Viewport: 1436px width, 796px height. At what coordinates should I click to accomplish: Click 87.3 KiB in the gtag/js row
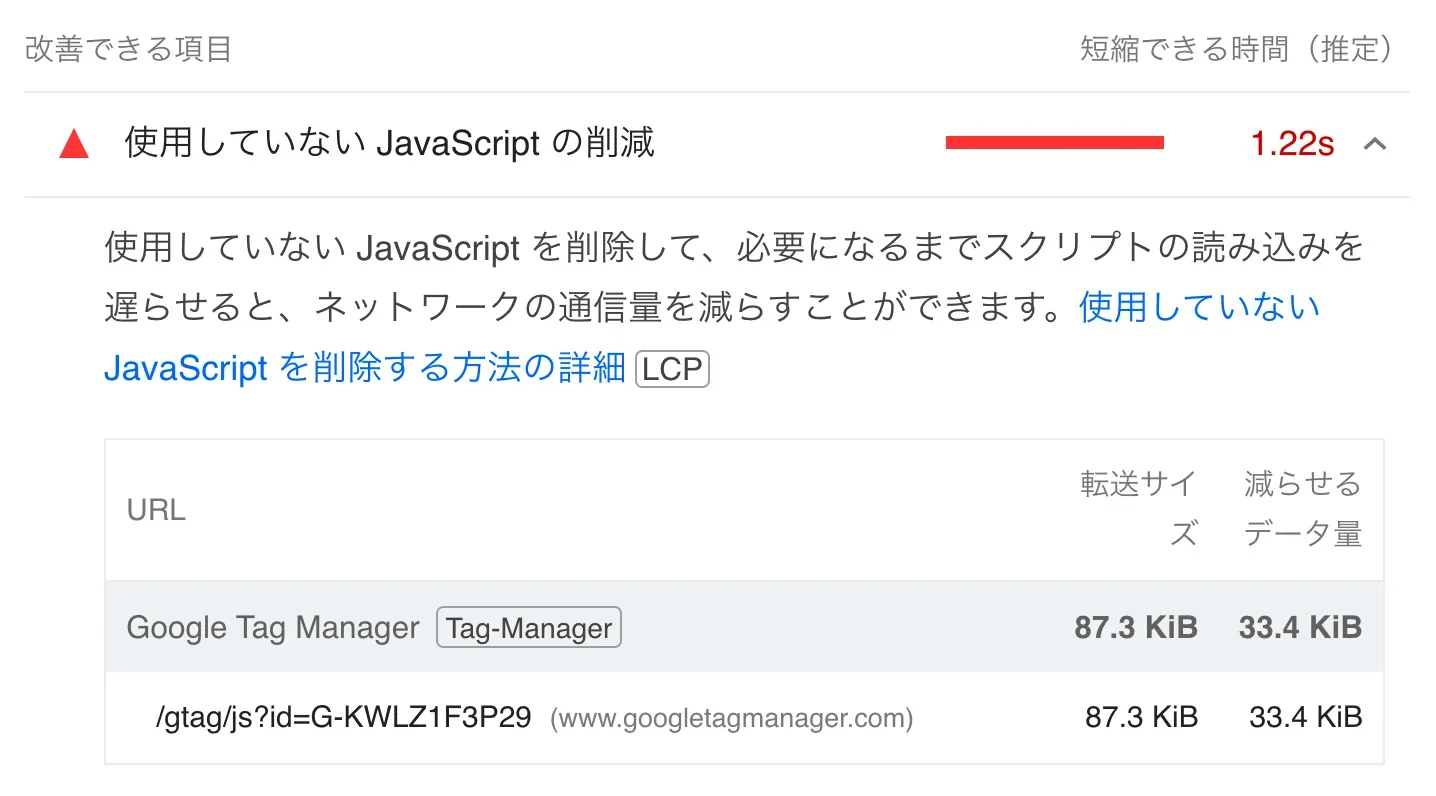pos(1141,717)
